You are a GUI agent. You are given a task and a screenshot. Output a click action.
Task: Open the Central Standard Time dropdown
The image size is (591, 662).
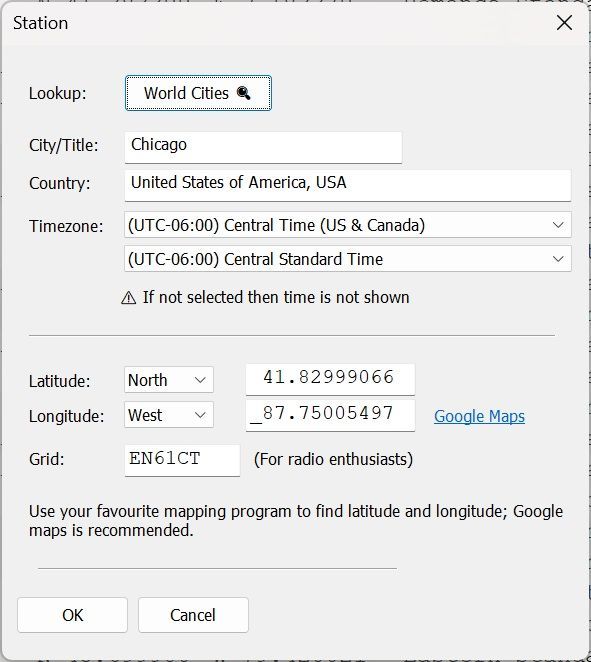click(x=348, y=259)
